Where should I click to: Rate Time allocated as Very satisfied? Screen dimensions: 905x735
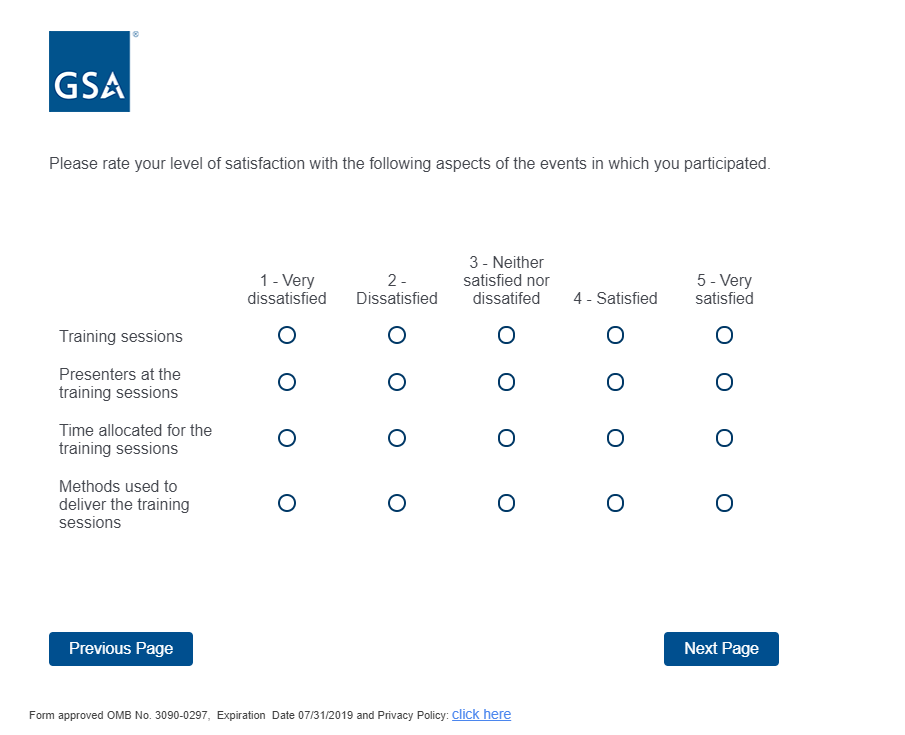coord(724,438)
